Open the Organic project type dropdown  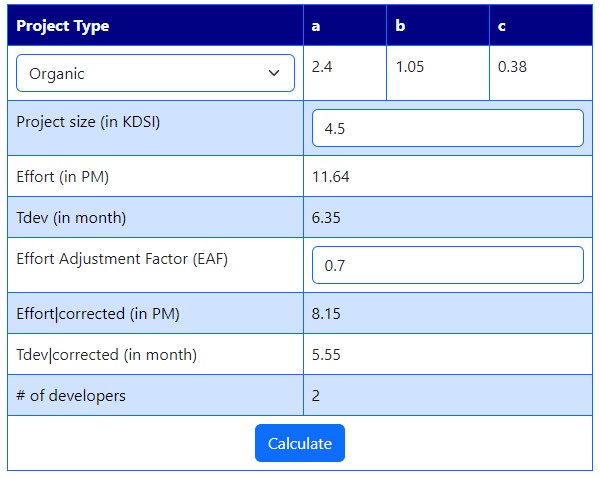155,73
